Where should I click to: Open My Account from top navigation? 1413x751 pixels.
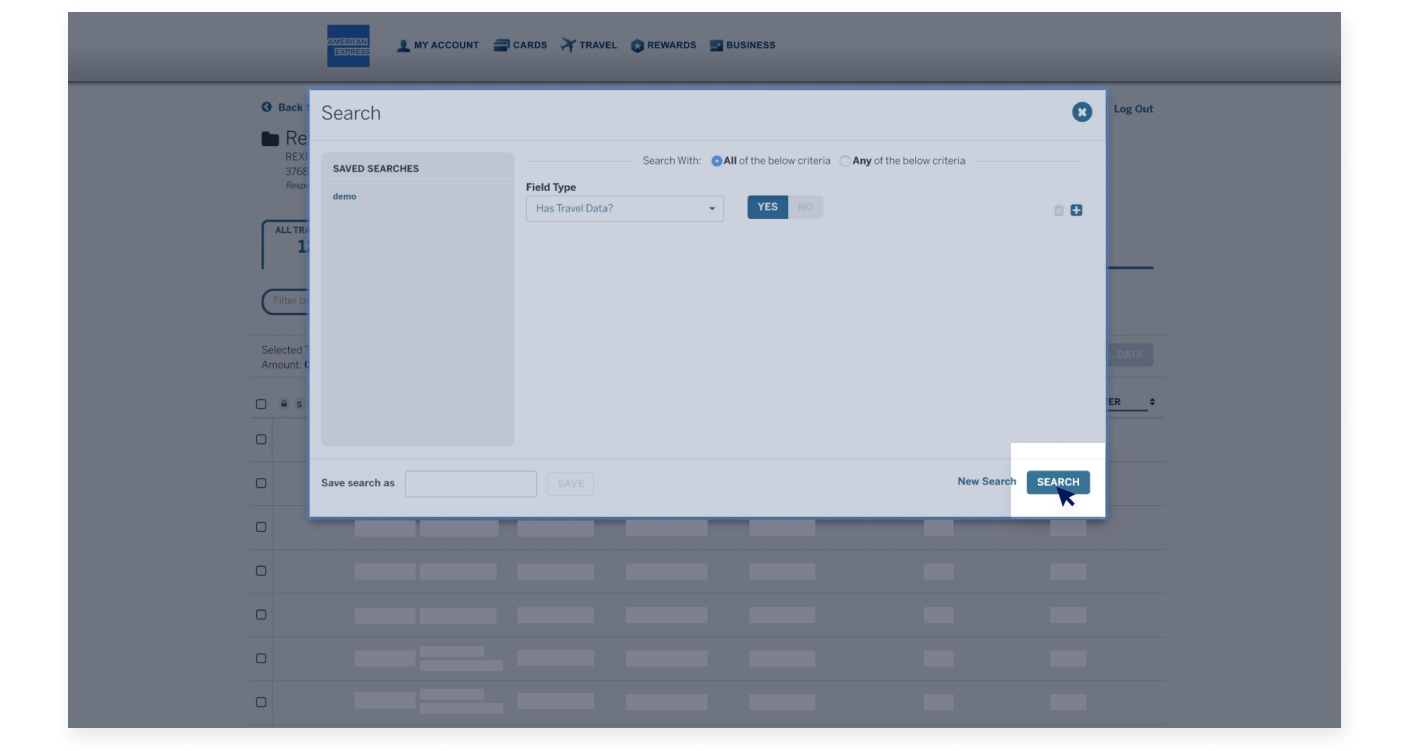pyautogui.click(x=438, y=44)
